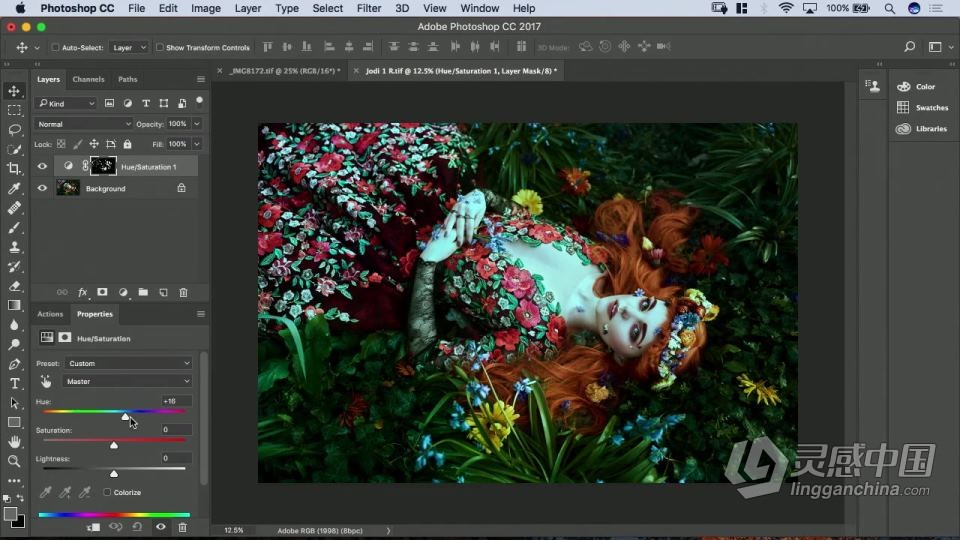Select the Lasso tool
The image size is (960, 540).
[x=14, y=130]
